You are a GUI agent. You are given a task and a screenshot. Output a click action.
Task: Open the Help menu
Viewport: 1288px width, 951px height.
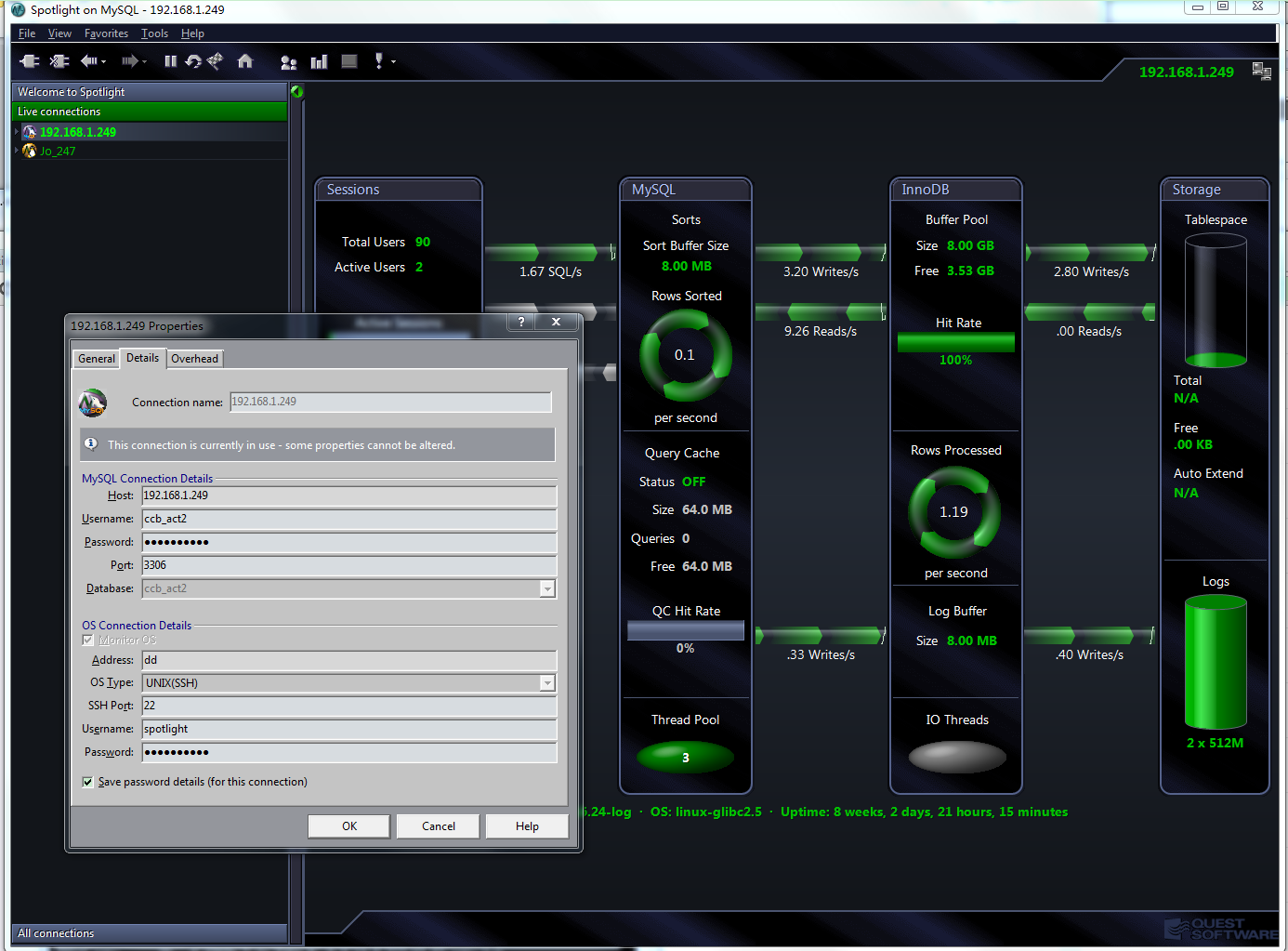[x=192, y=33]
